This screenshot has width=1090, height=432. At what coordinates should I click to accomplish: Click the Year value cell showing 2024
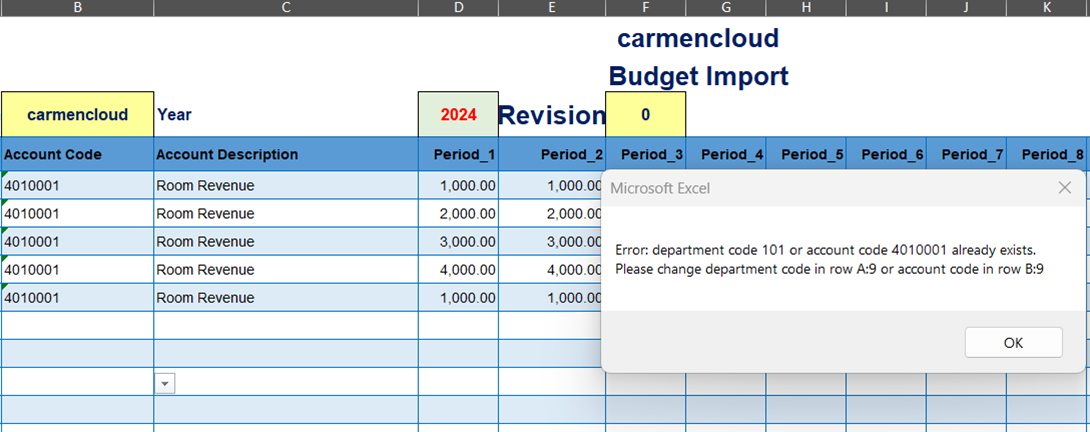458,115
